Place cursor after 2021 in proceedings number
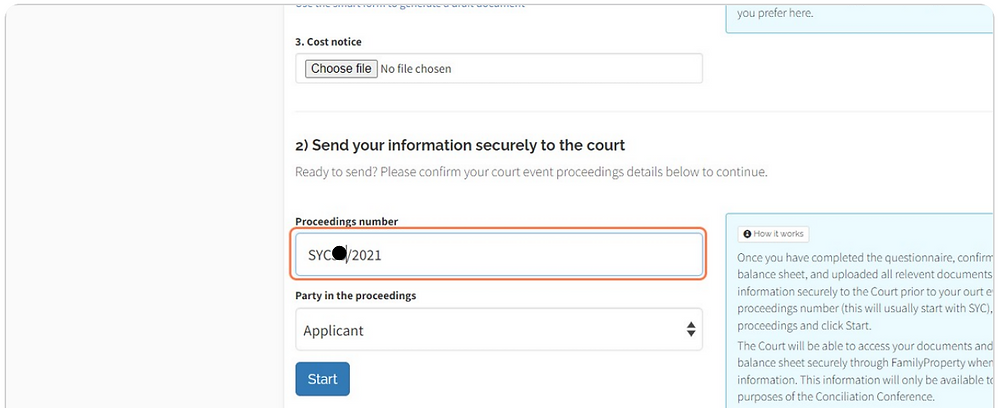 pyautogui.click(x=382, y=255)
